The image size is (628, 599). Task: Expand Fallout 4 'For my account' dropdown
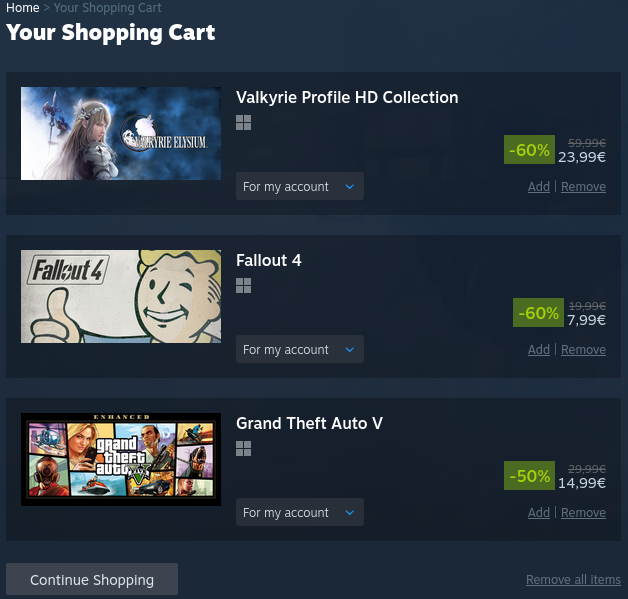(300, 349)
